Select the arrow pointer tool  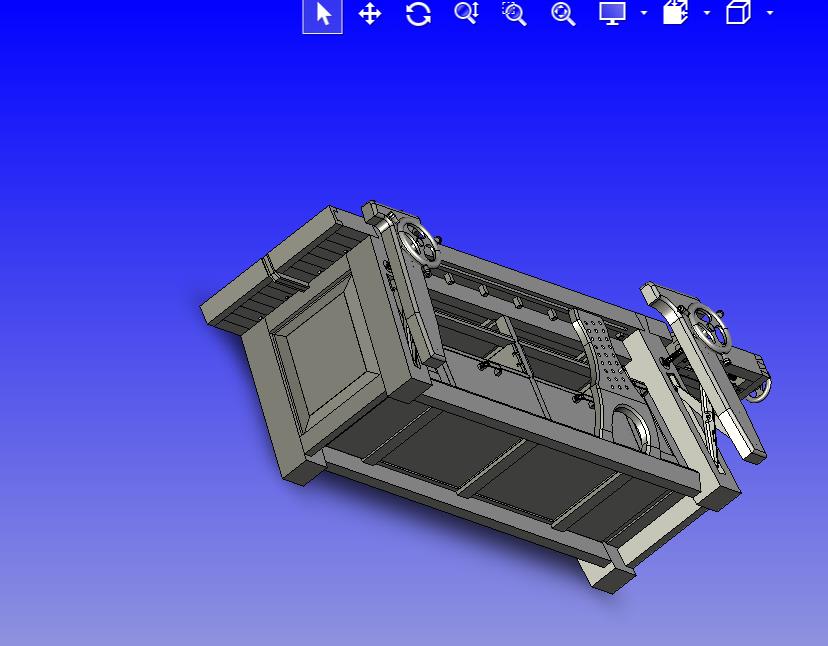[x=322, y=15]
